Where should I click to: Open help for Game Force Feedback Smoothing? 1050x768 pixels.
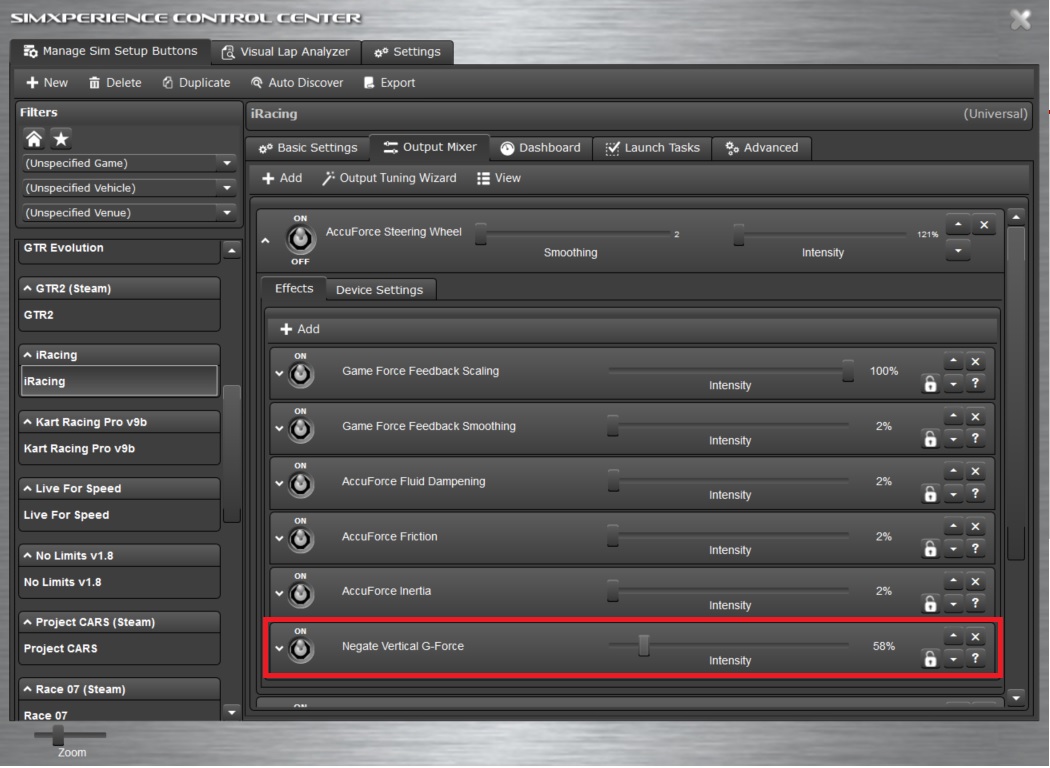976,438
